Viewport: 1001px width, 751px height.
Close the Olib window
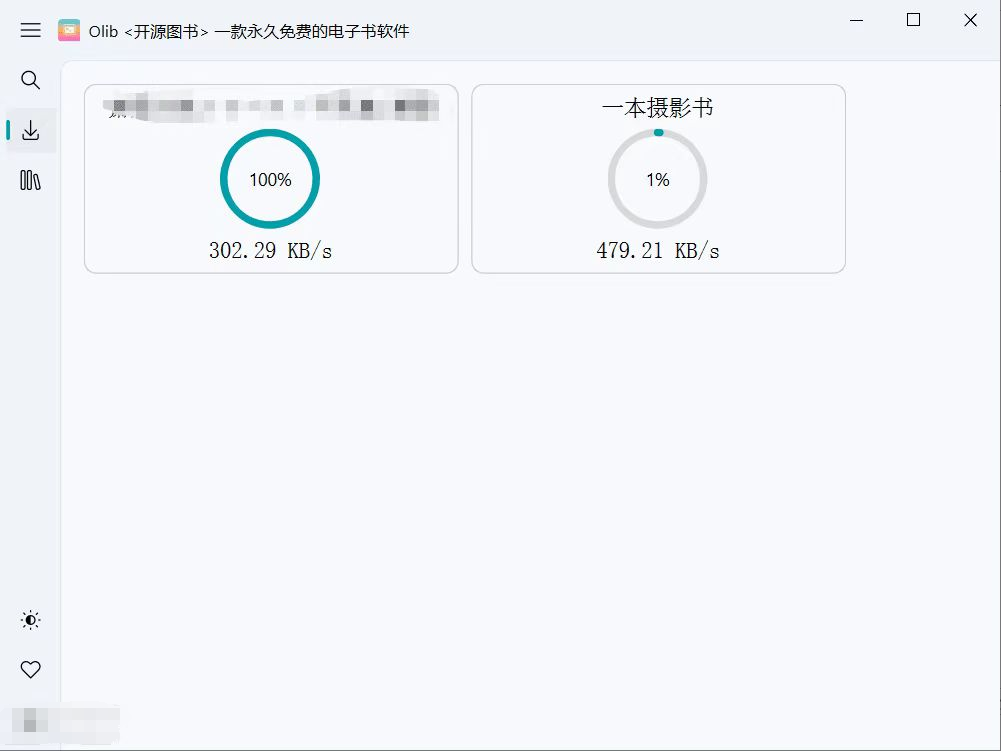coord(970,20)
